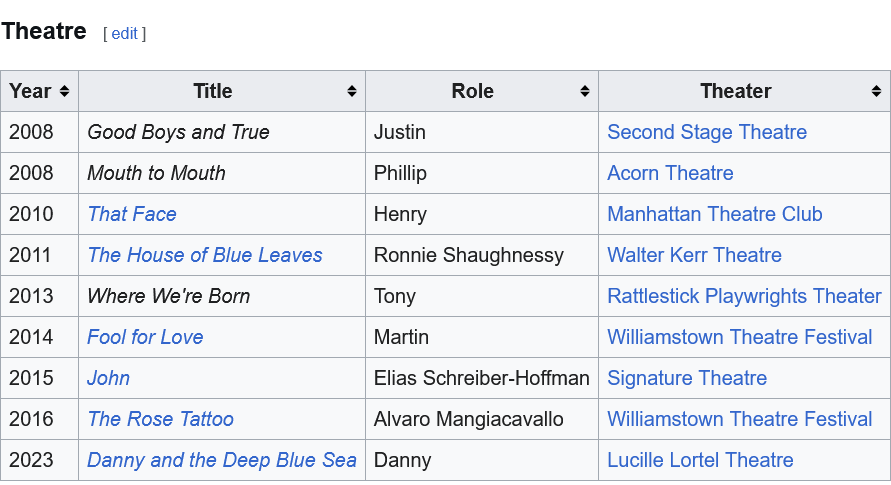This screenshot has height=485, width=891.
Task: Visit the Second Stage Theatre link
Action: (x=706, y=132)
